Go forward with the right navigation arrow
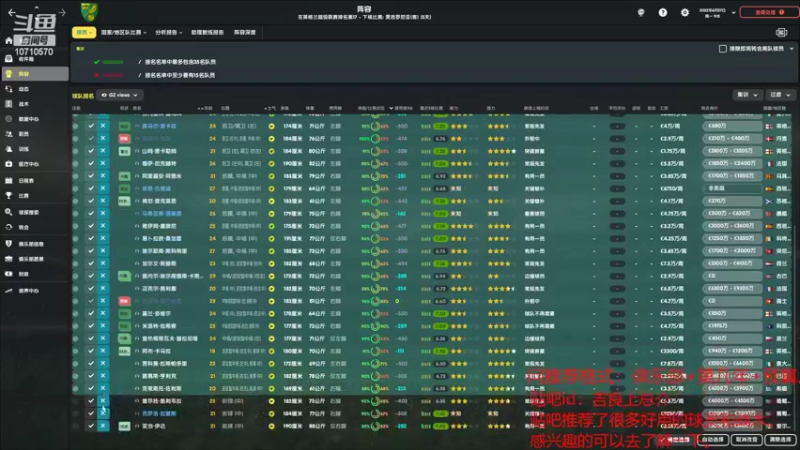The height and width of the screenshot is (450, 800). click(62, 12)
